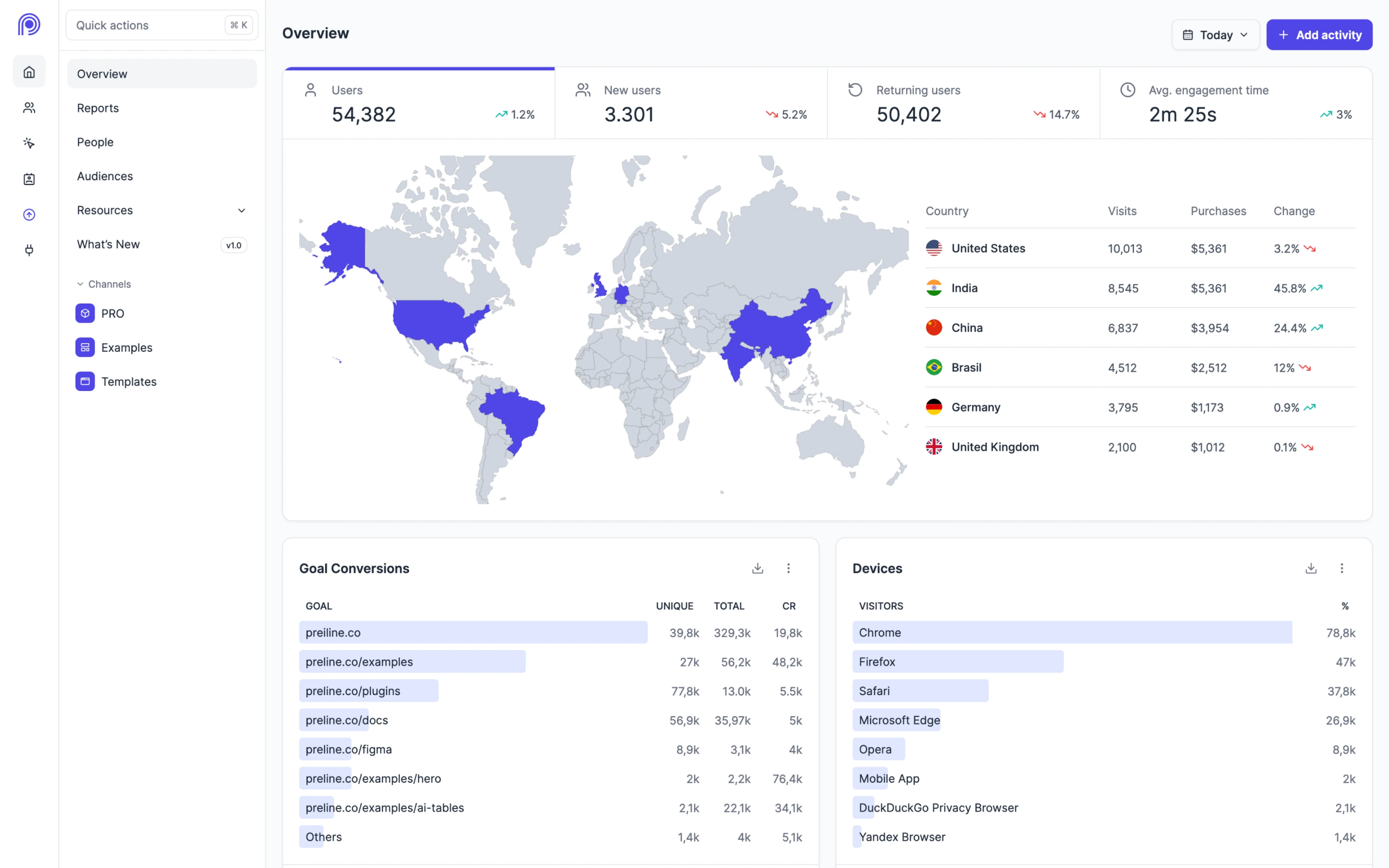Click the Add activity button

(x=1320, y=34)
